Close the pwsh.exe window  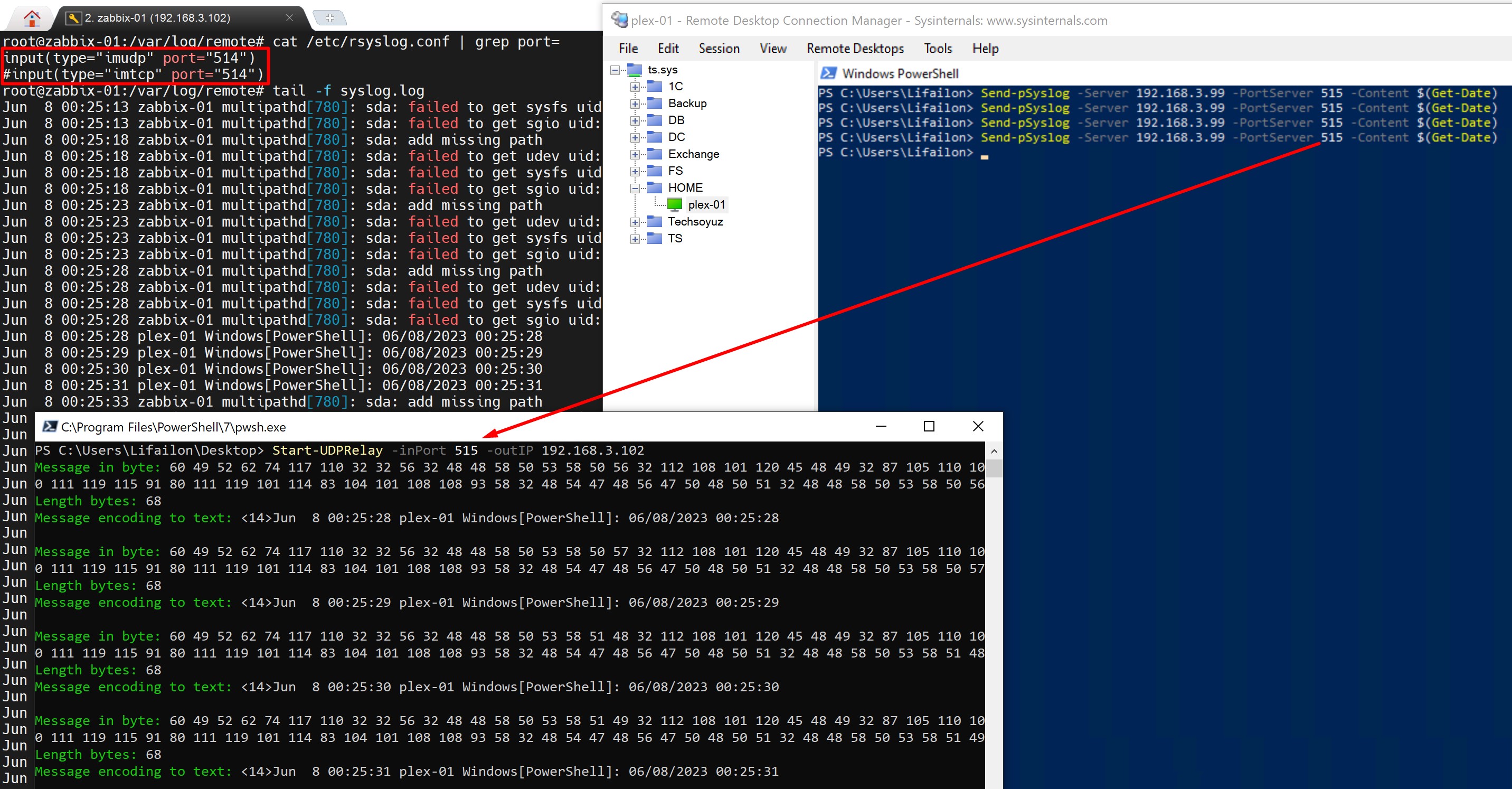pos(978,426)
